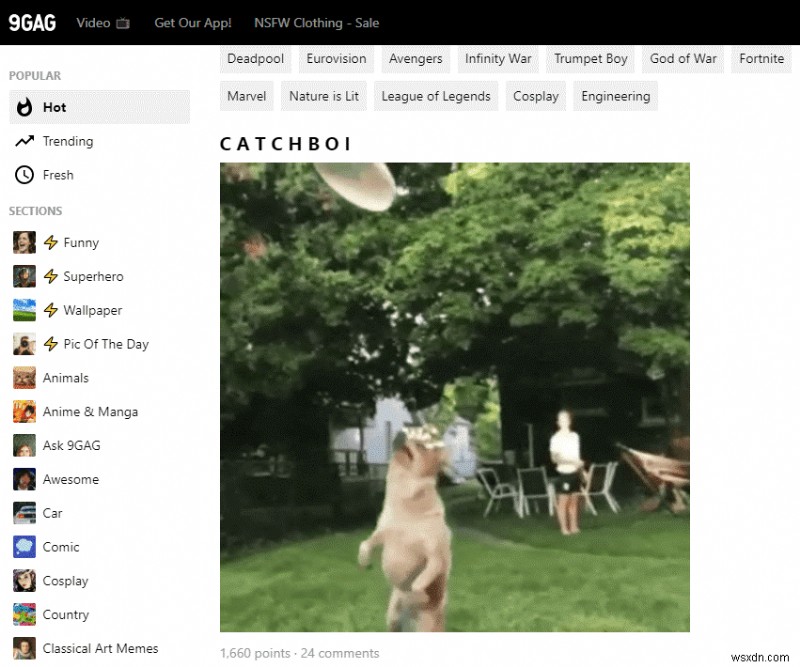This screenshot has height=667, width=800.
Task: Open the Video link in header
Action: tap(93, 23)
